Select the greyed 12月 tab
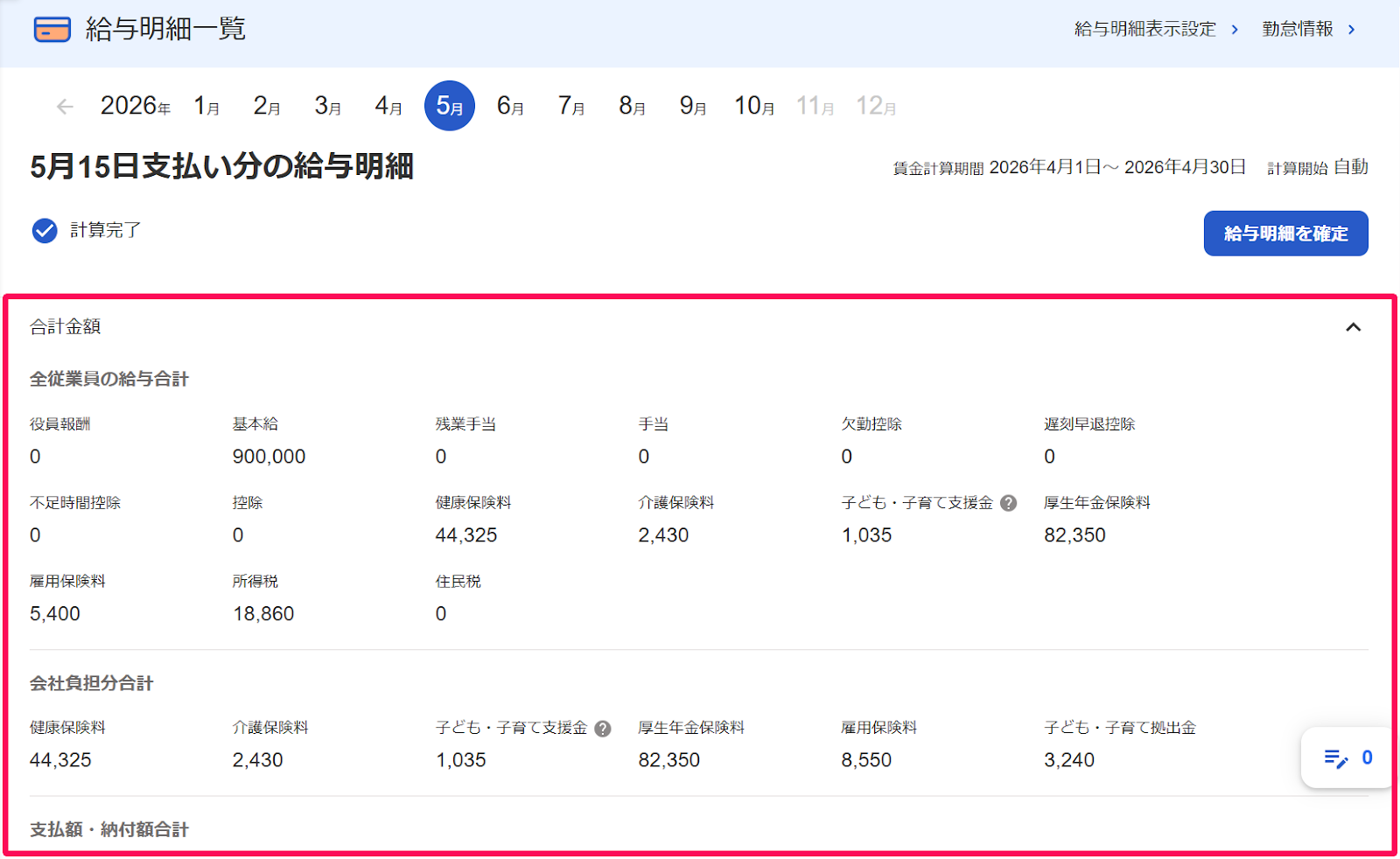Image resolution: width=1400 pixels, height=859 pixels. tap(876, 107)
